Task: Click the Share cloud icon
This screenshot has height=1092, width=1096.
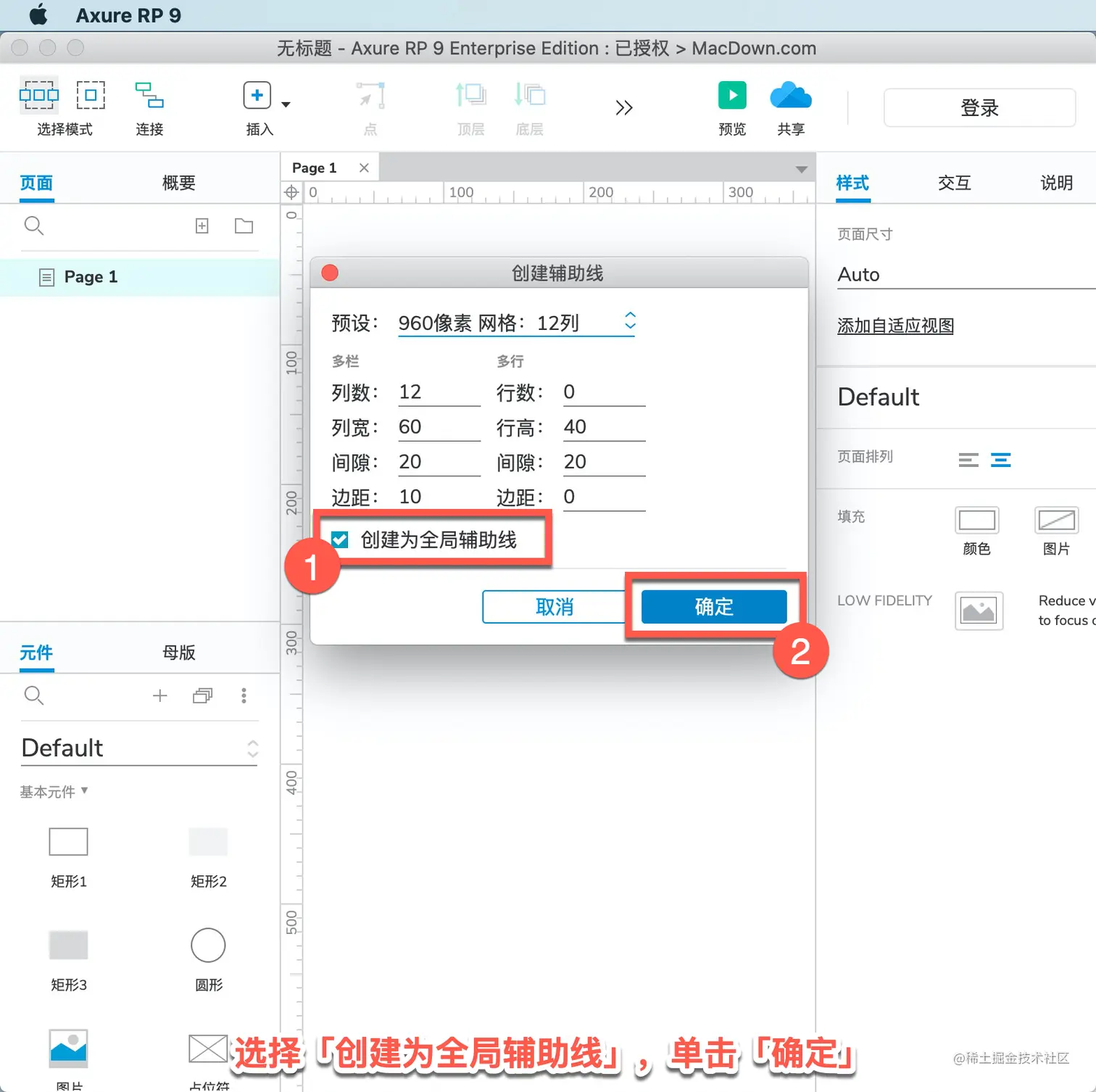Action: (x=791, y=95)
